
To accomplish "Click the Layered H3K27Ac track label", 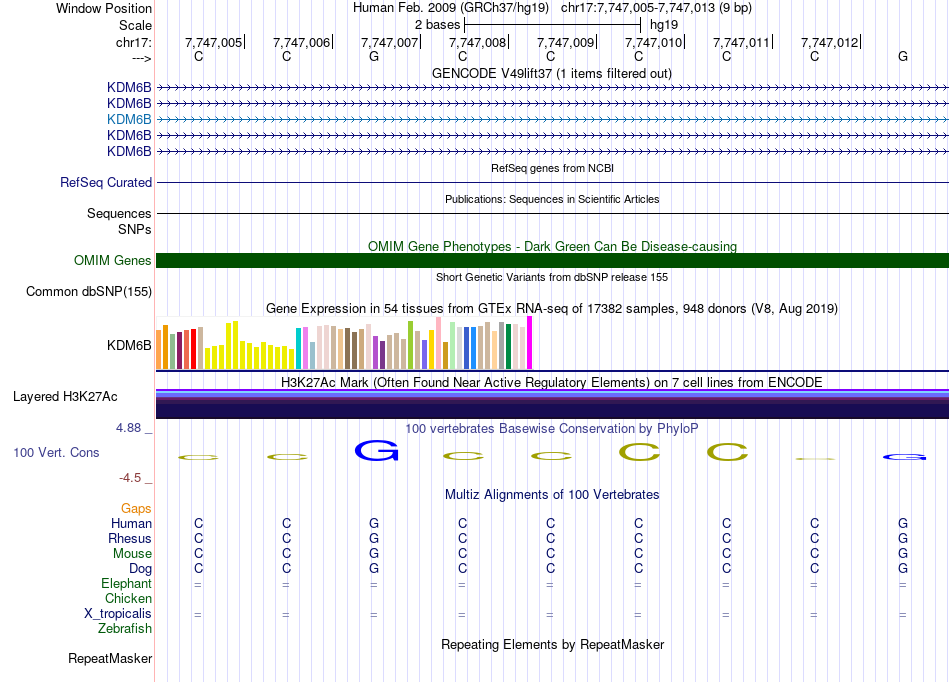I will click(65, 397).
